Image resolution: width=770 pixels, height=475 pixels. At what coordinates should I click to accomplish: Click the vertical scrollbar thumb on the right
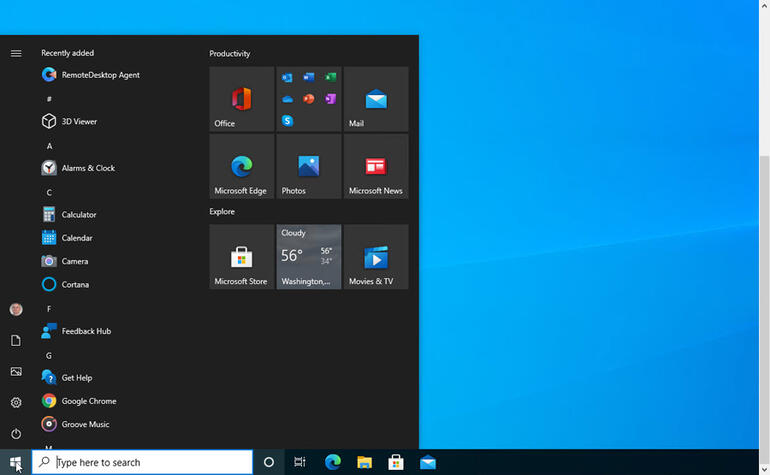(x=765, y=308)
